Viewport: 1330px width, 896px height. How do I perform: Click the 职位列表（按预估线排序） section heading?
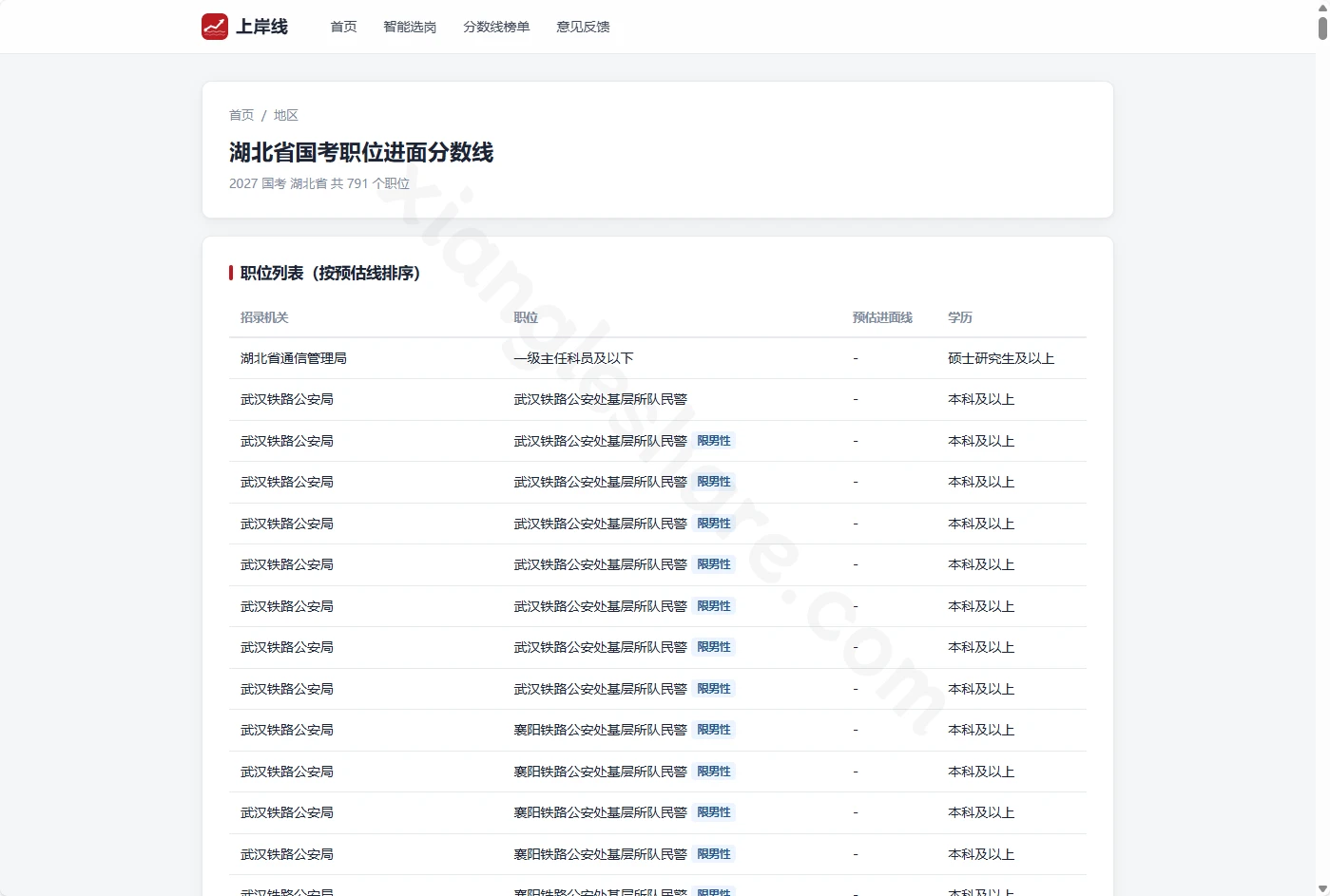tap(330, 273)
